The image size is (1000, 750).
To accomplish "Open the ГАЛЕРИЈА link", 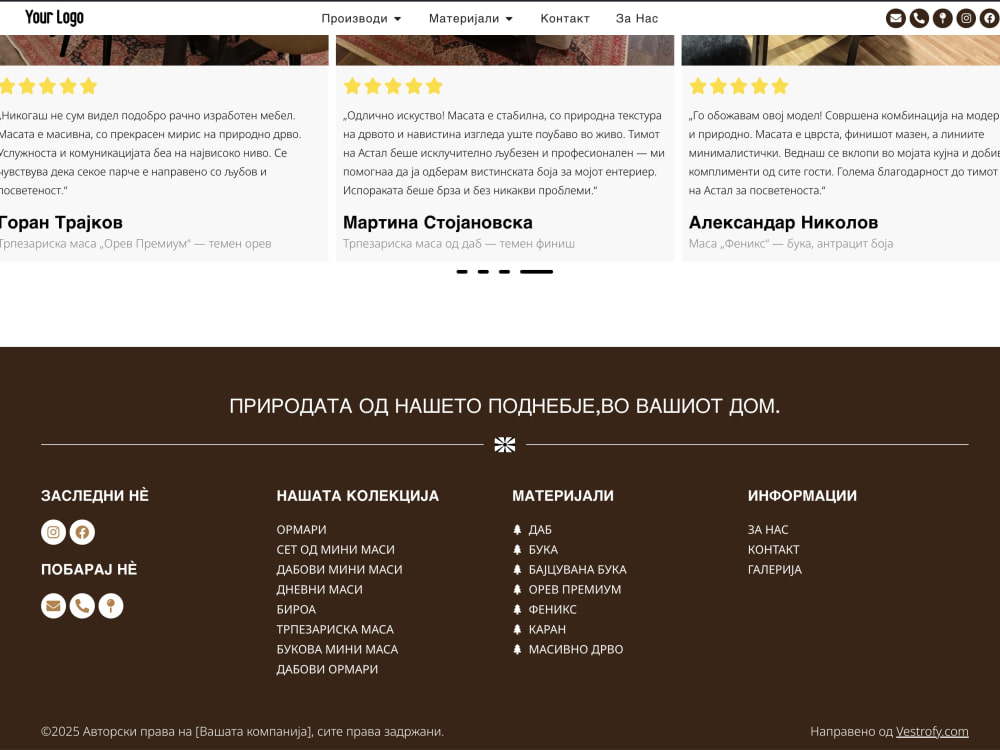I will [775, 569].
